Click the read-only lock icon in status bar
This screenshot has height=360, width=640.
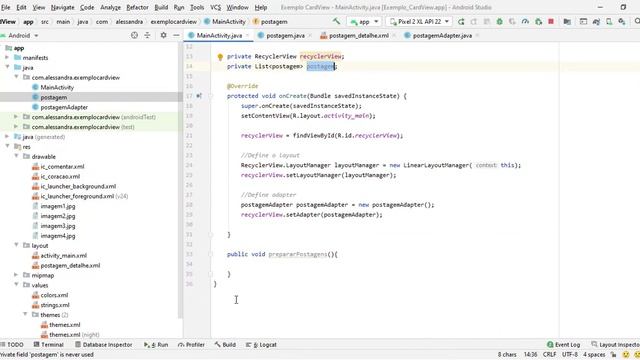point(613,355)
